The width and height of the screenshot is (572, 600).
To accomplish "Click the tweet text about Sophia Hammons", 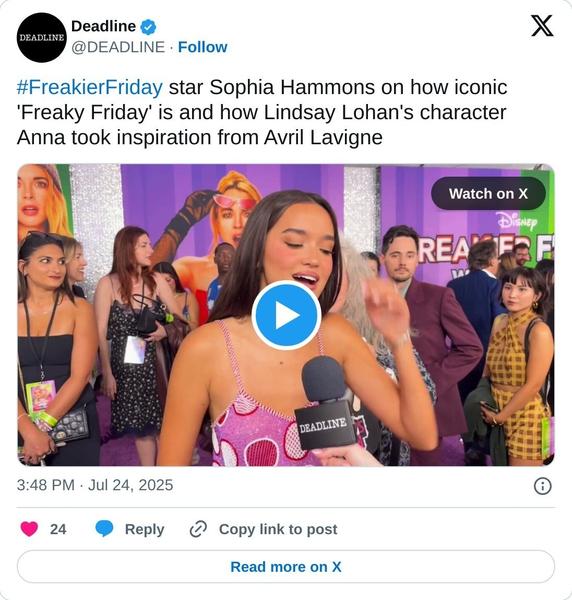I will 262,112.
